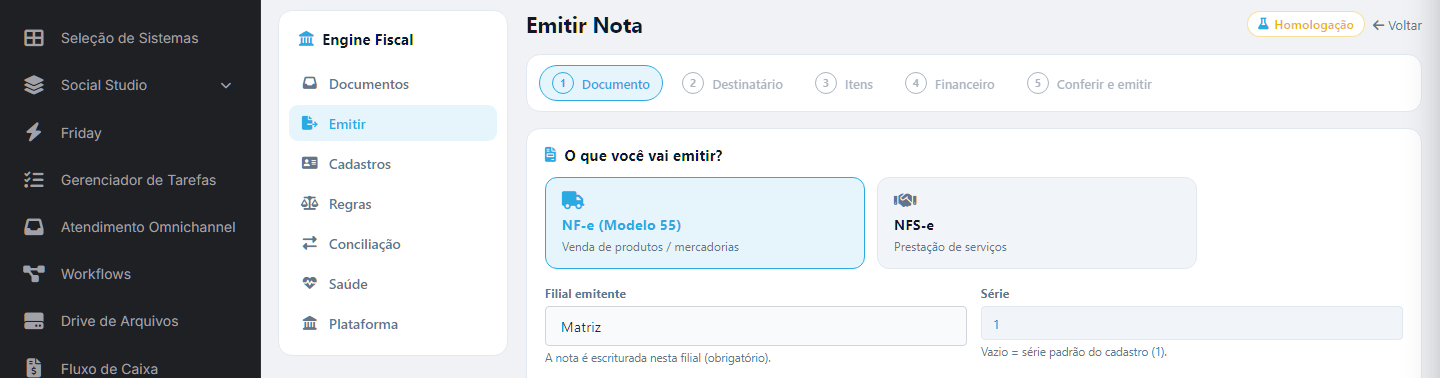The image size is (1440, 378).
Task: Click the Conciliação arrows icon
Action: pos(310,244)
